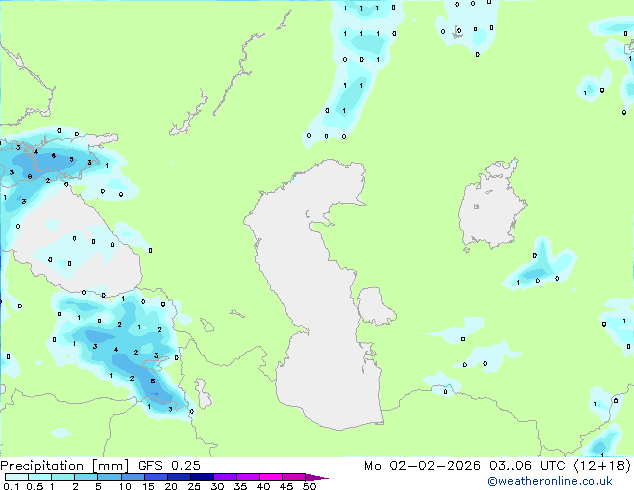Click the 1–2 mm legend swatch
The height and width of the screenshot is (490, 634).
click(x=63, y=477)
